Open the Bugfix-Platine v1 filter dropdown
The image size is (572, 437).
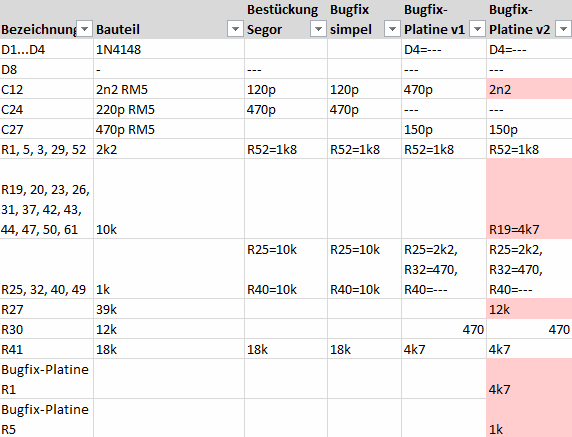pyautogui.click(x=478, y=29)
